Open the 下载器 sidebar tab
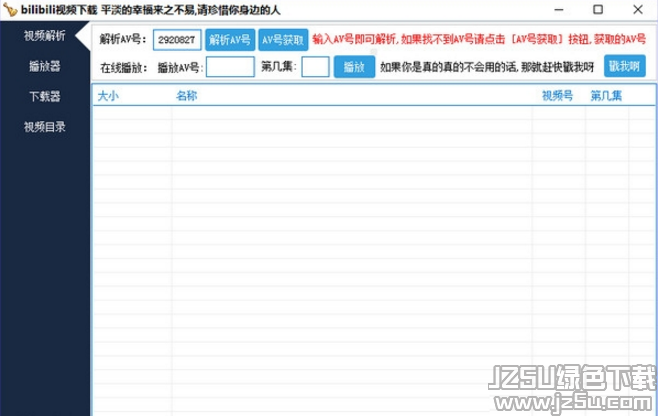The width and height of the screenshot is (658, 416). pos(44,96)
